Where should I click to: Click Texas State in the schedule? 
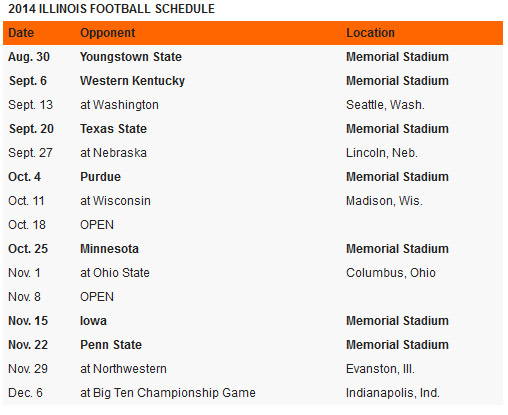click(113, 129)
